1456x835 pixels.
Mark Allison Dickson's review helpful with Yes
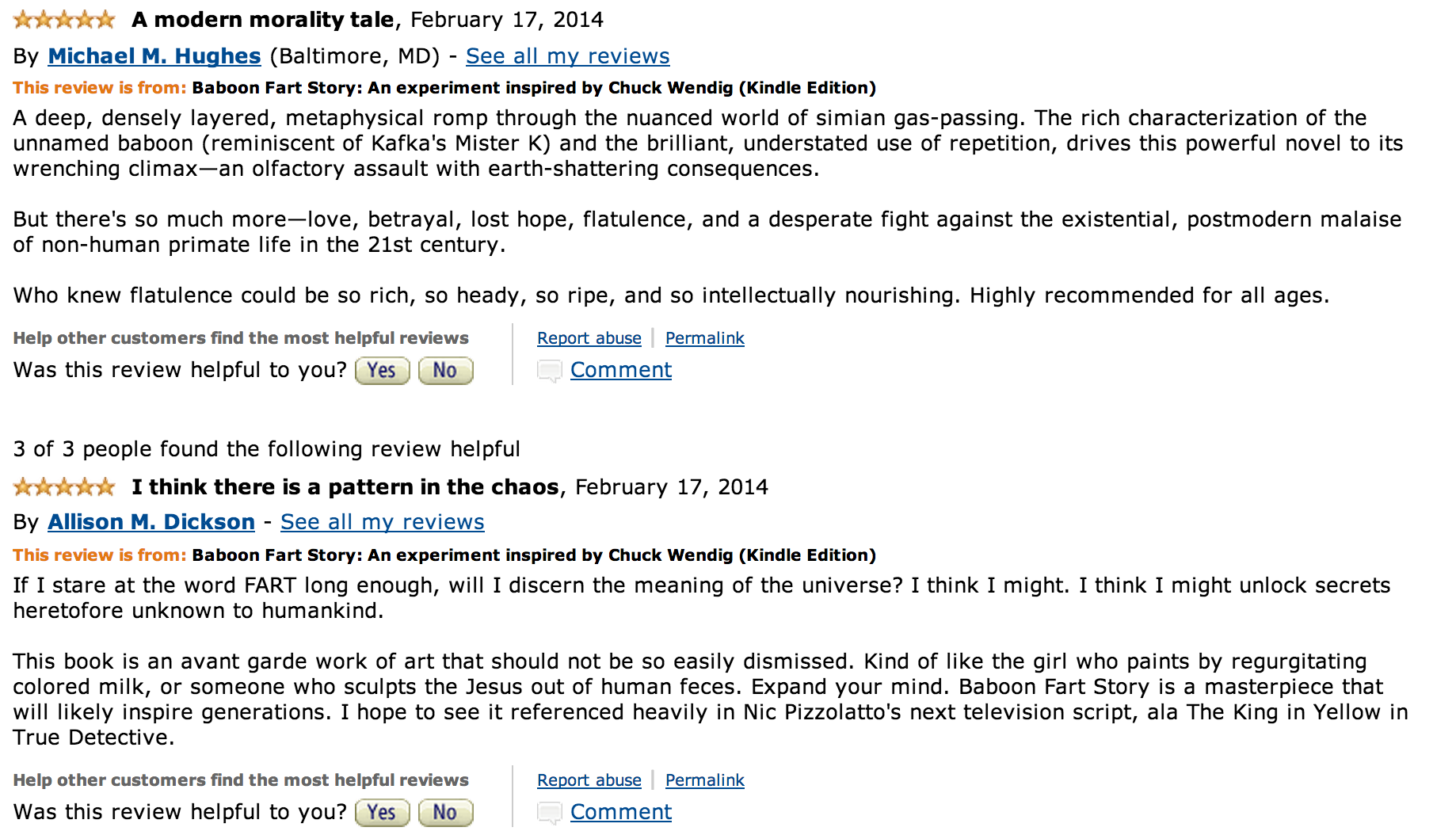pyautogui.click(x=382, y=813)
